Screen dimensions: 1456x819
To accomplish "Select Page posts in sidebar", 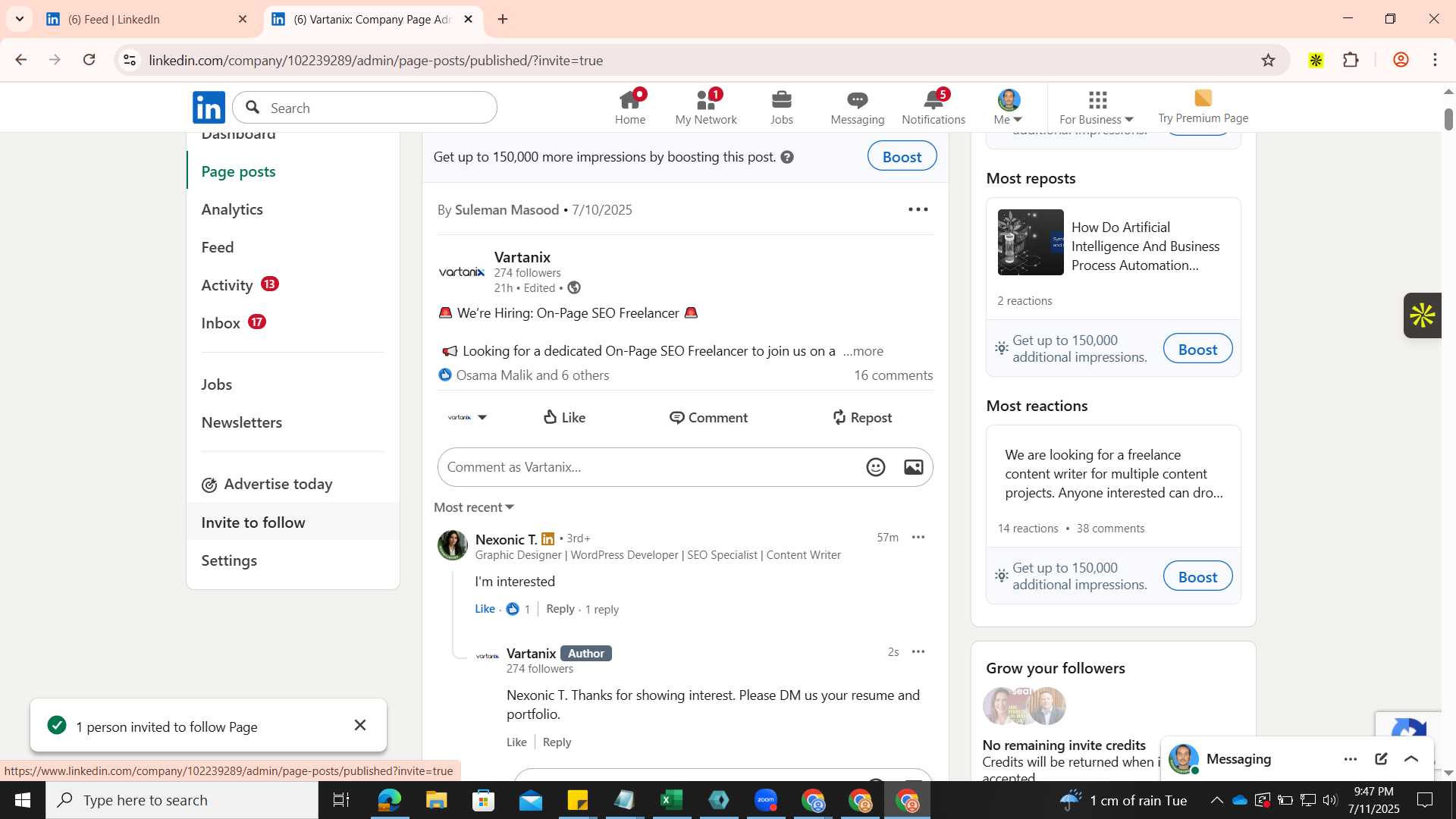I will click(x=238, y=171).
